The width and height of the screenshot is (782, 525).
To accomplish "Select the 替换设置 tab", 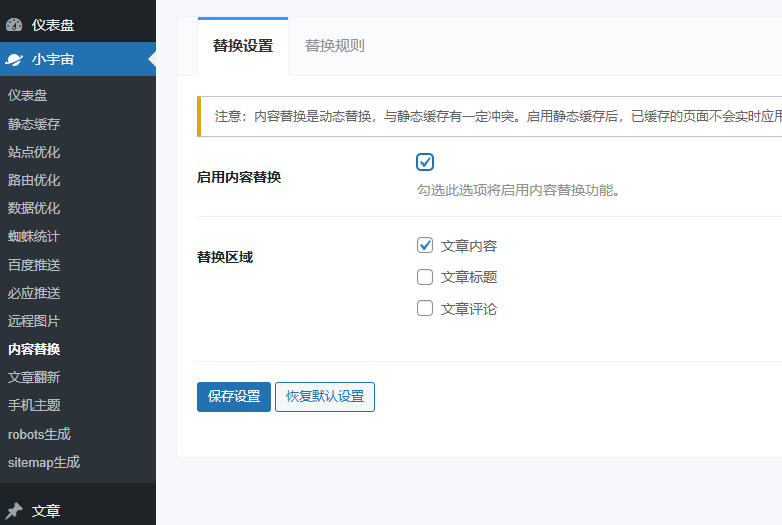I will (x=243, y=46).
